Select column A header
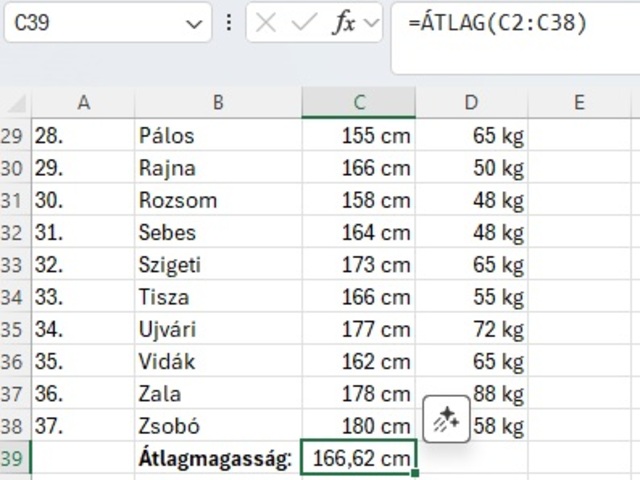Image resolution: width=640 pixels, height=480 pixels. (x=83, y=102)
